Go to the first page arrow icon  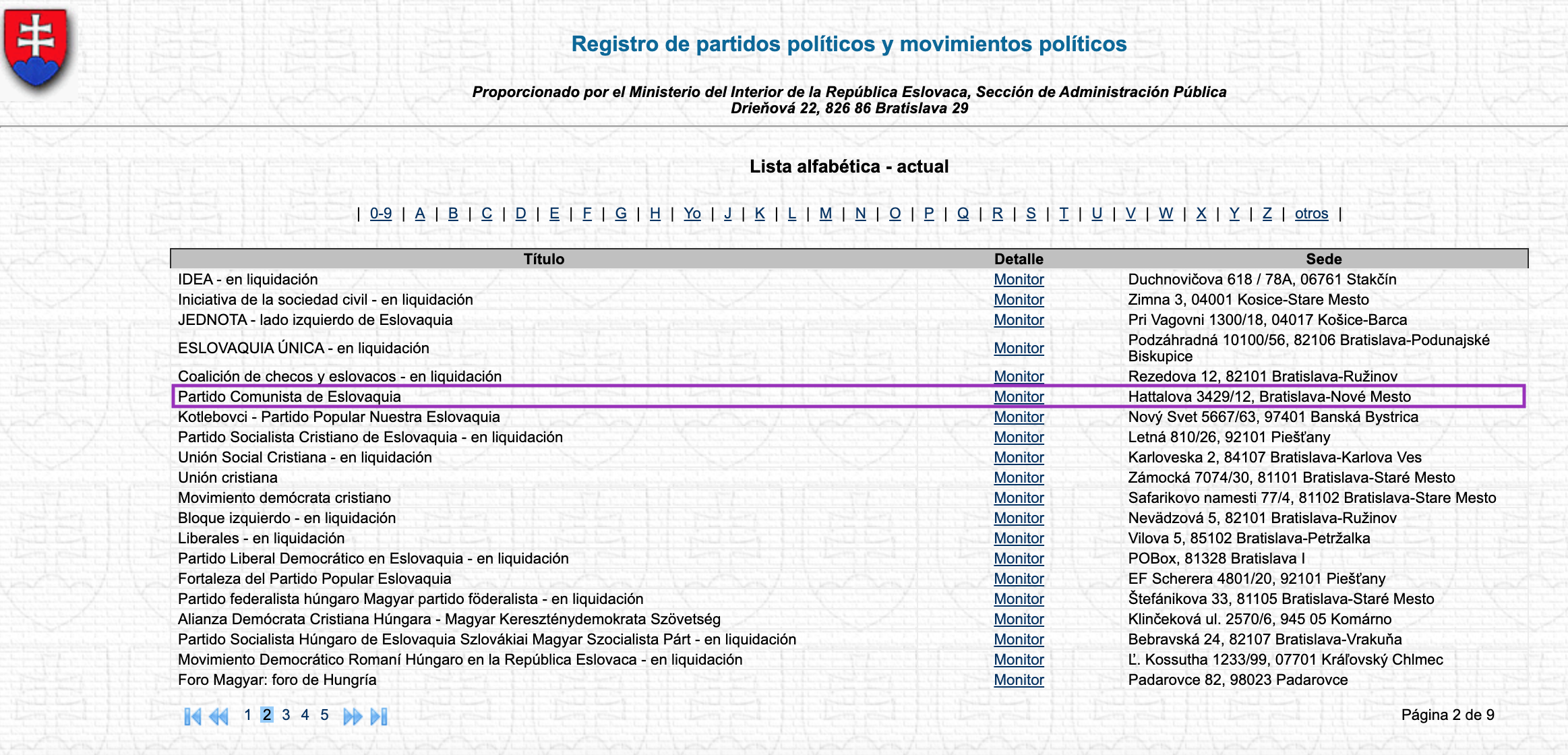pyautogui.click(x=193, y=716)
